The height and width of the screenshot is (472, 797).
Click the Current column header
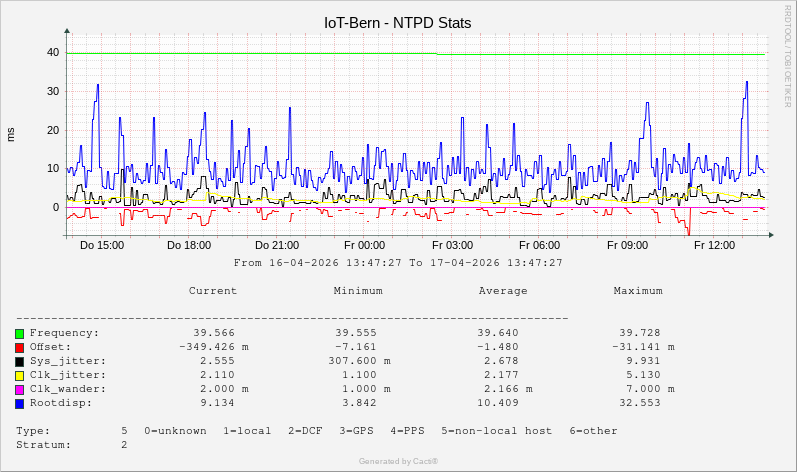[x=213, y=291]
